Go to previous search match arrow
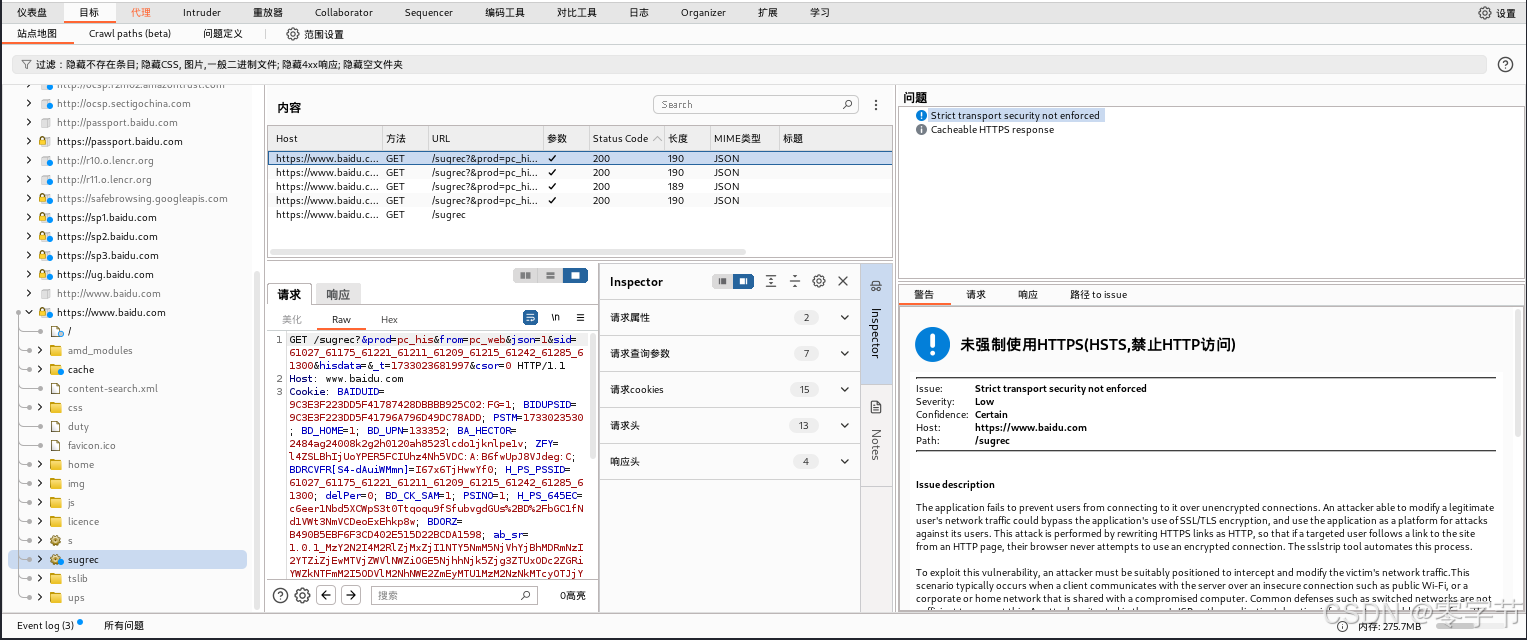The width and height of the screenshot is (1527, 640). 326,595
